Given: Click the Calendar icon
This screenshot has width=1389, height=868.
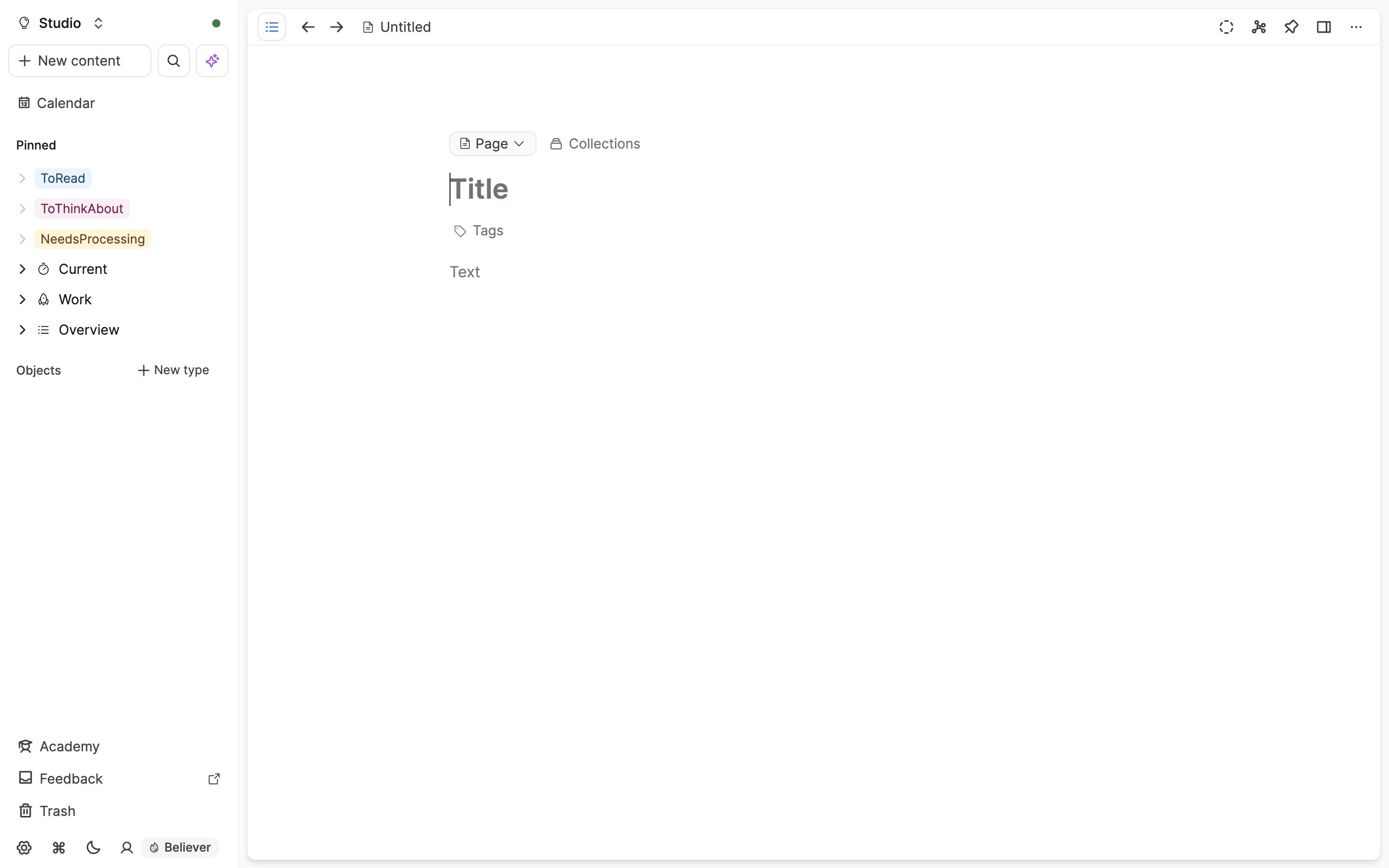Looking at the screenshot, I should pyautogui.click(x=24, y=103).
